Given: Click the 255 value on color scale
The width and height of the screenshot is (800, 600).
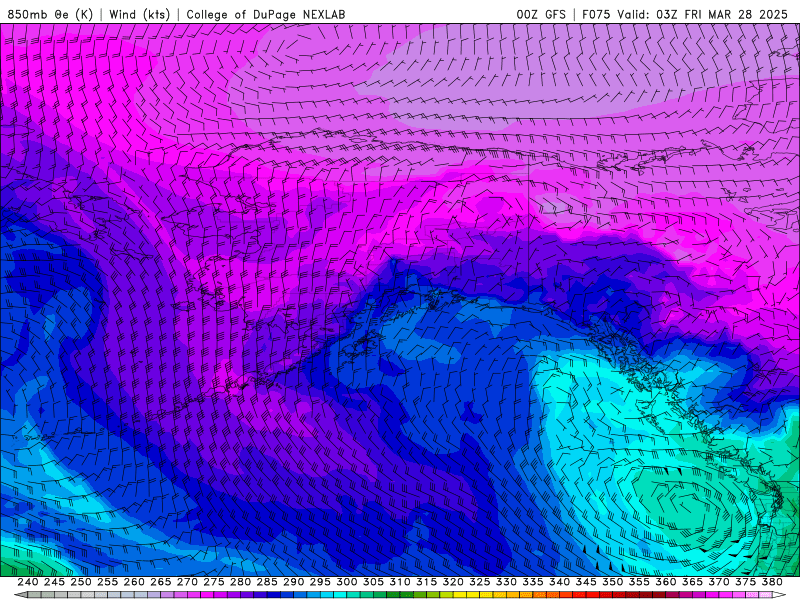Looking at the screenshot, I should (107, 582).
